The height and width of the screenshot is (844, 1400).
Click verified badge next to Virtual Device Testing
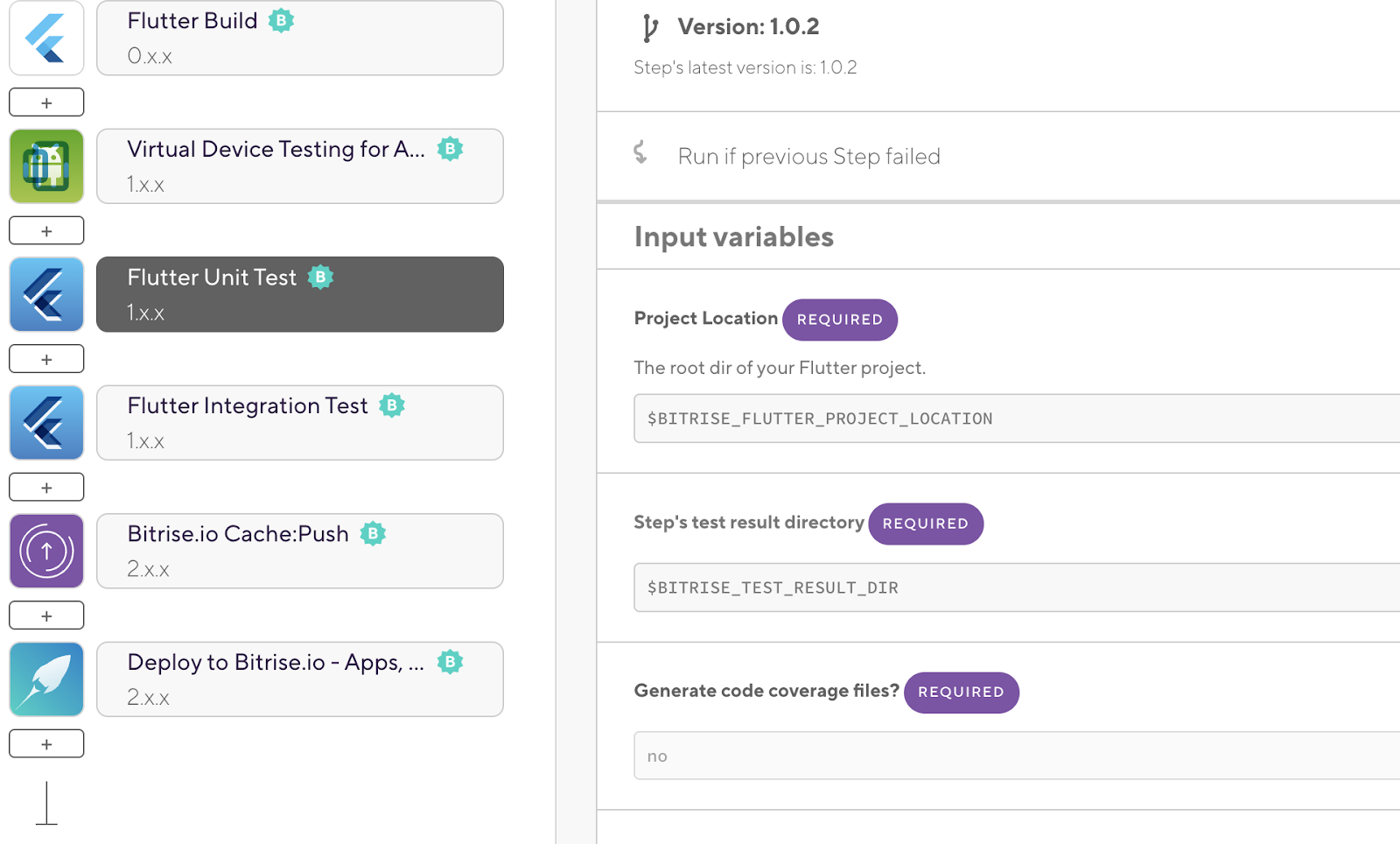coord(450,149)
